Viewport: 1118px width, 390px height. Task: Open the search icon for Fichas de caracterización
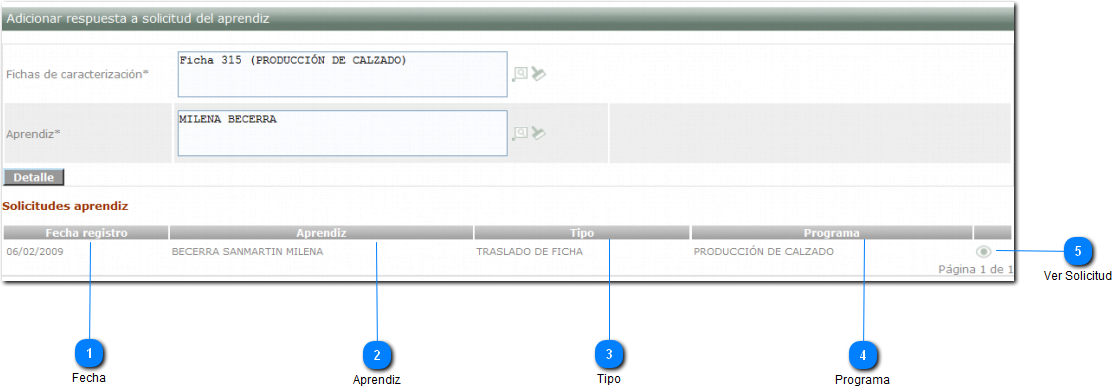click(x=520, y=73)
